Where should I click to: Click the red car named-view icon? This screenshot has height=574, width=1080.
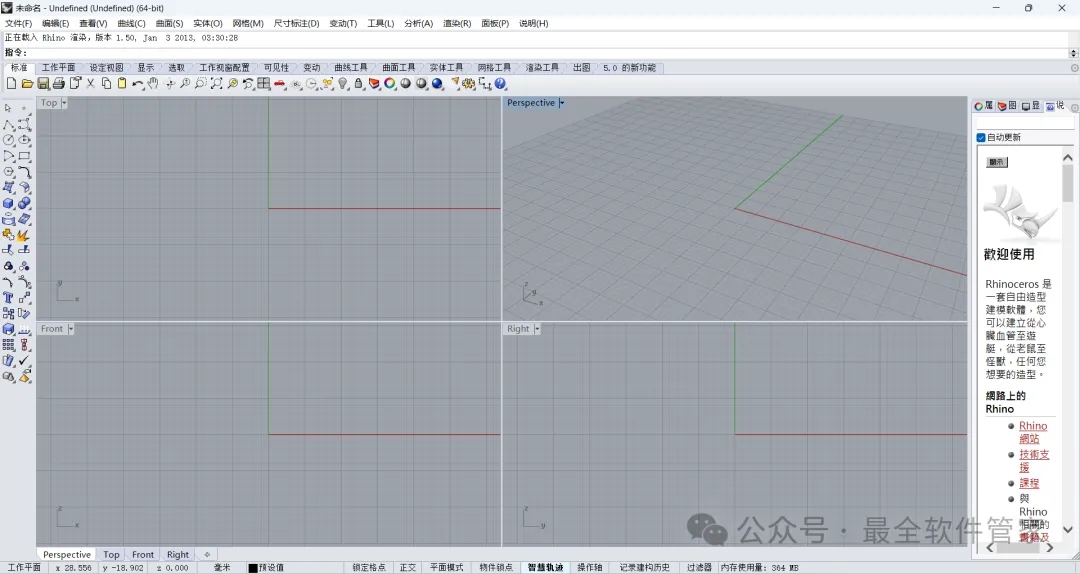point(280,83)
